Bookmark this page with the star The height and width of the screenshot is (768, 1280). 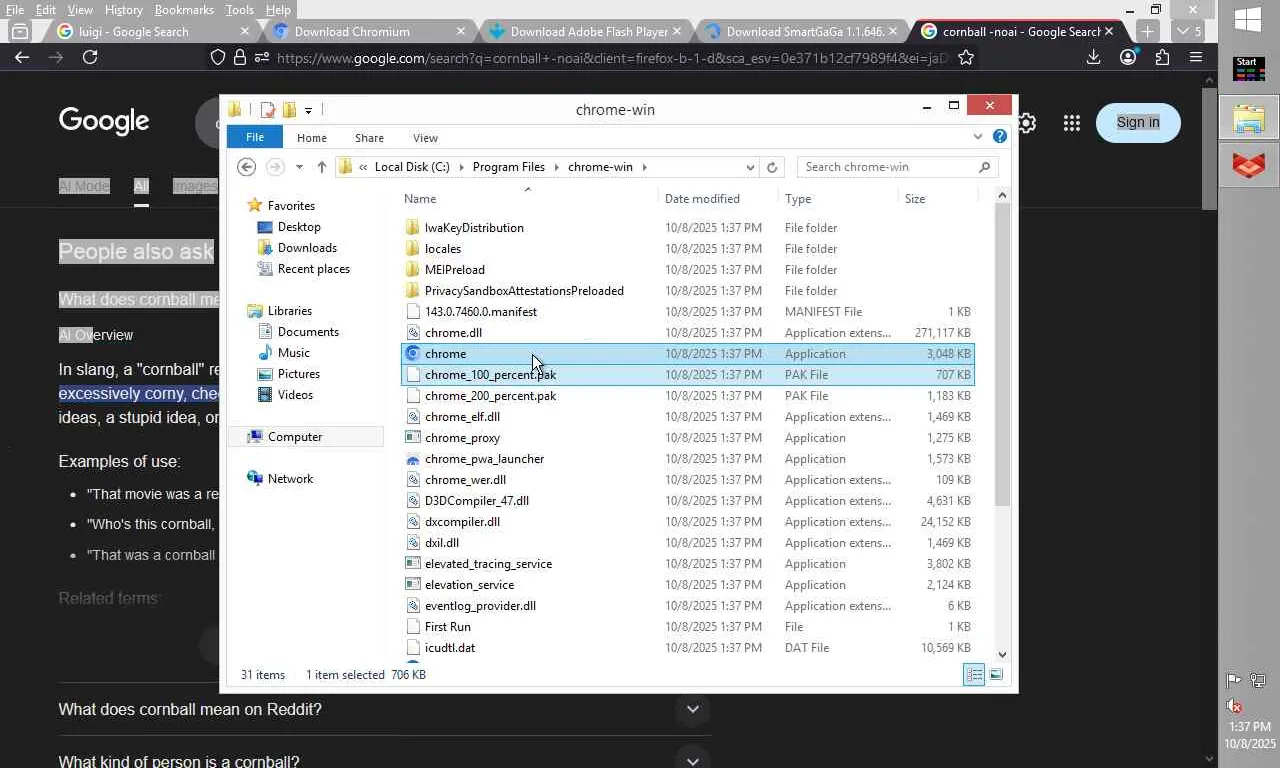click(966, 57)
